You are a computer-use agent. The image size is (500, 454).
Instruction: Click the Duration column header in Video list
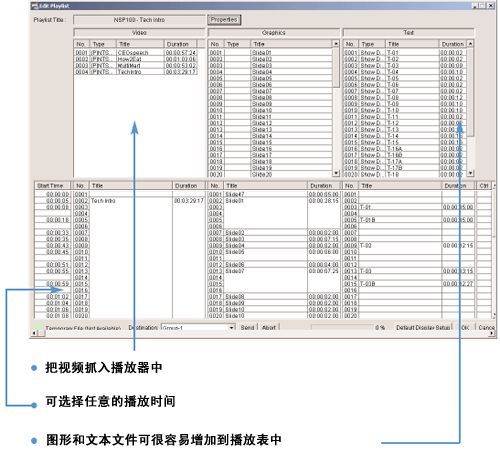click(180, 44)
